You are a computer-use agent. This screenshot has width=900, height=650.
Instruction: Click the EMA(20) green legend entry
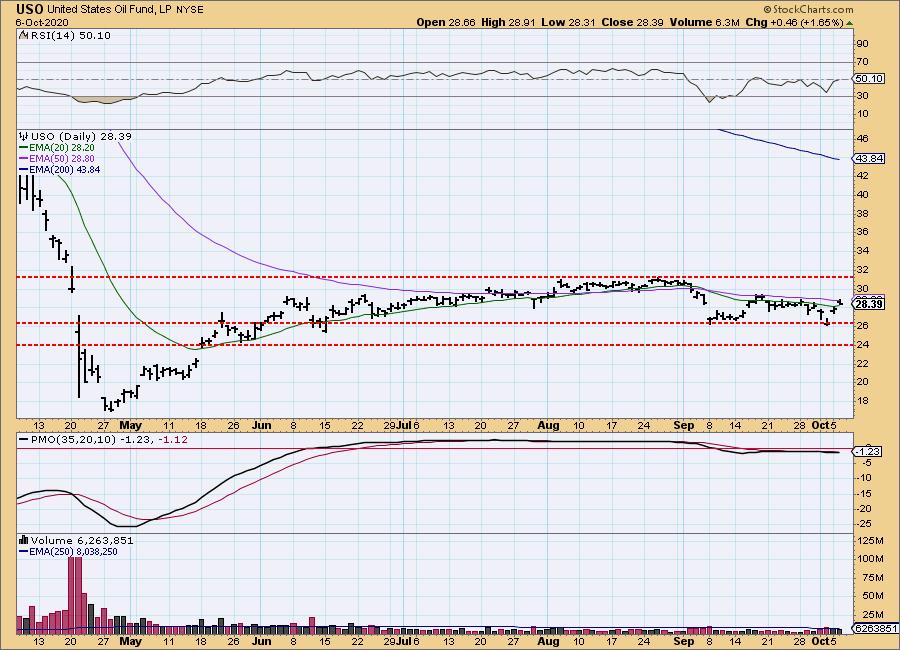(55, 147)
